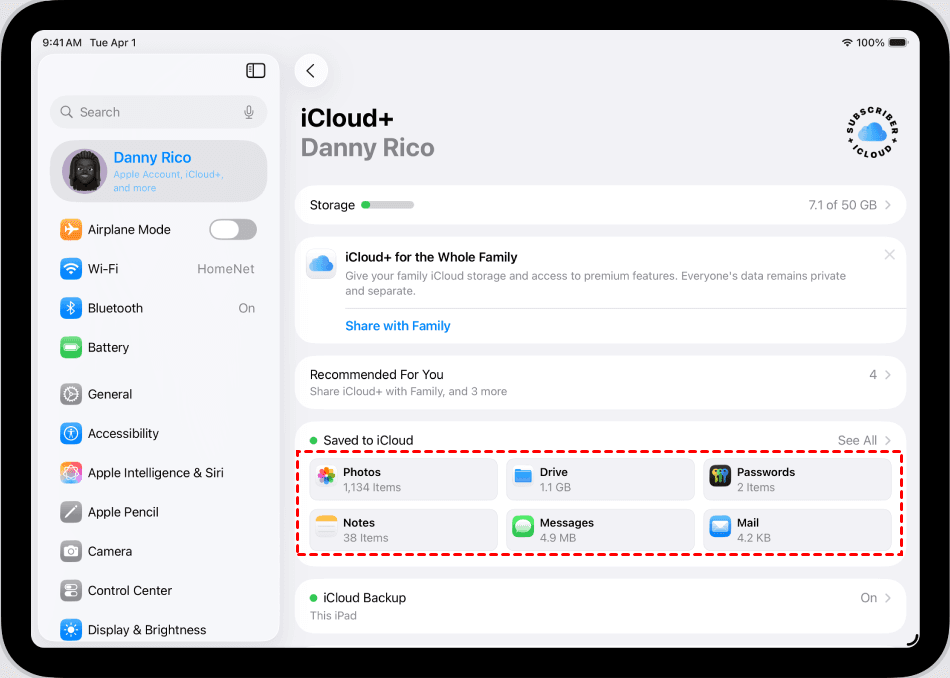This screenshot has width=950, height=678.
Task: Toggle Airplane Mode switch
Action: point(233,230)
